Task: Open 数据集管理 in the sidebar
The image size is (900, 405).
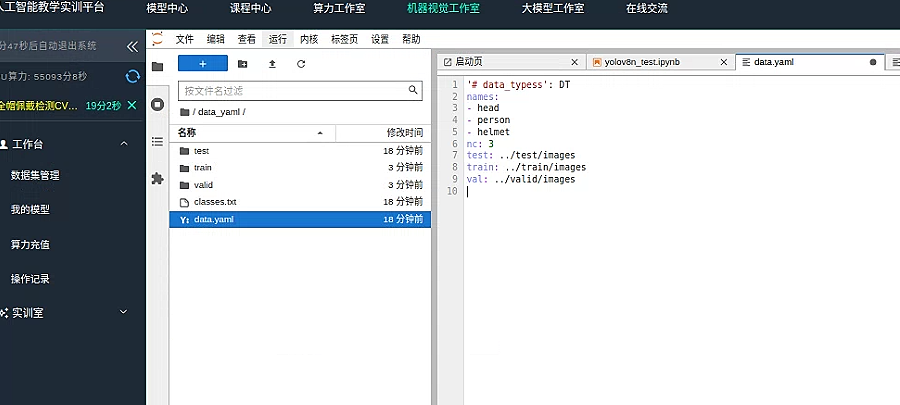Action: (35, 176)
